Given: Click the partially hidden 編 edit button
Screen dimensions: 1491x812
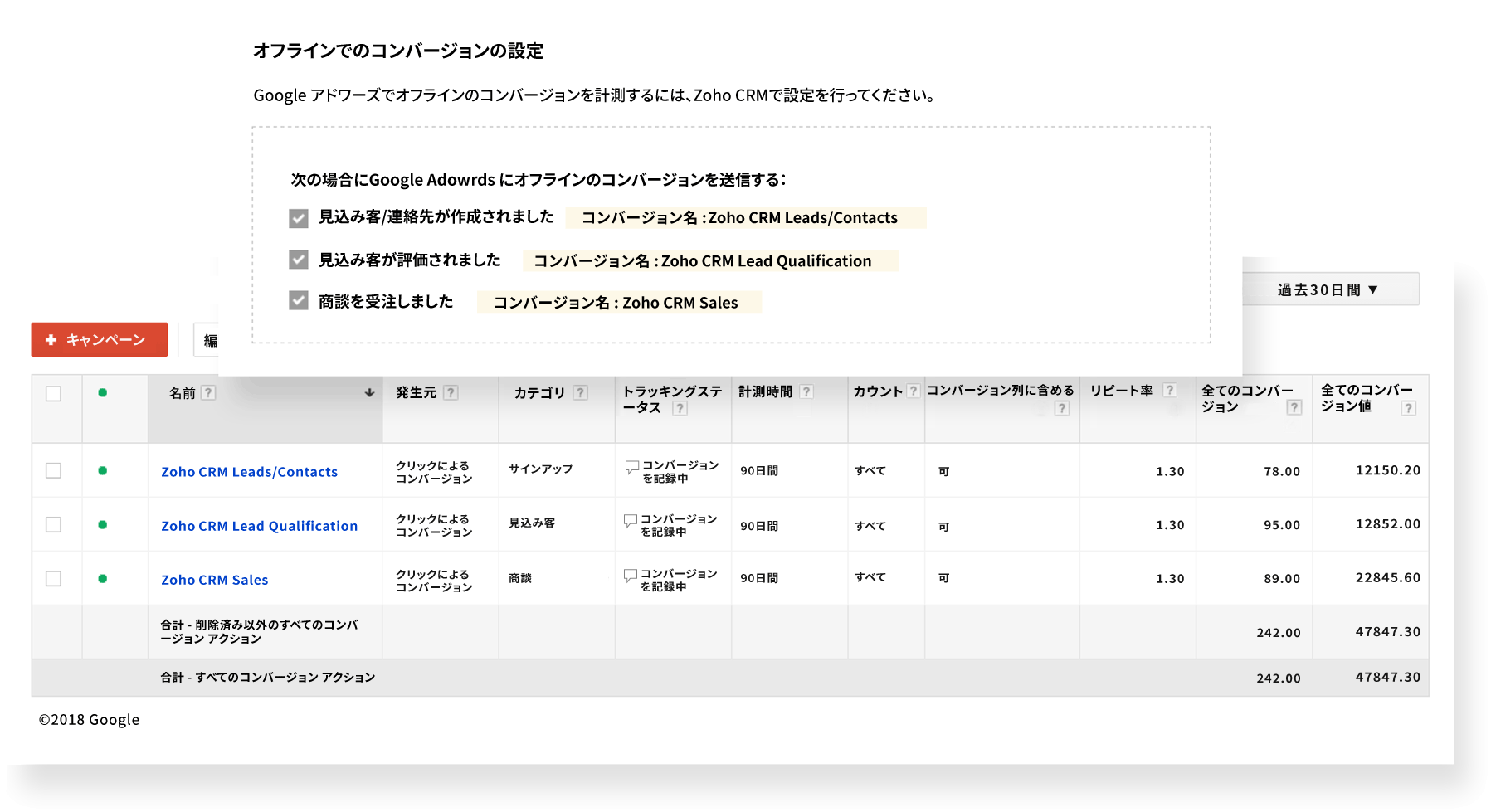Looking at the screenshot, I should (x=207, y=340).
